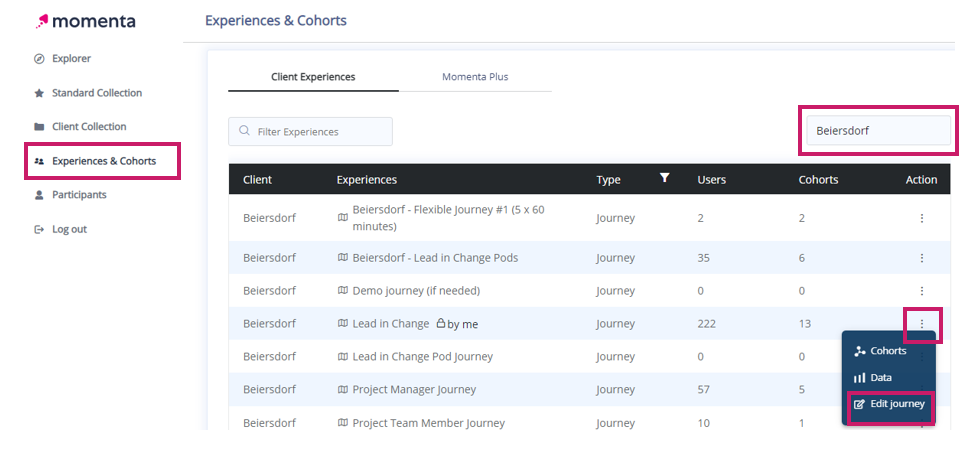The image size is (971, 452).
Task: Click the Standard Collection star icon
Action: pyautogui.click(x=39, y=93)
